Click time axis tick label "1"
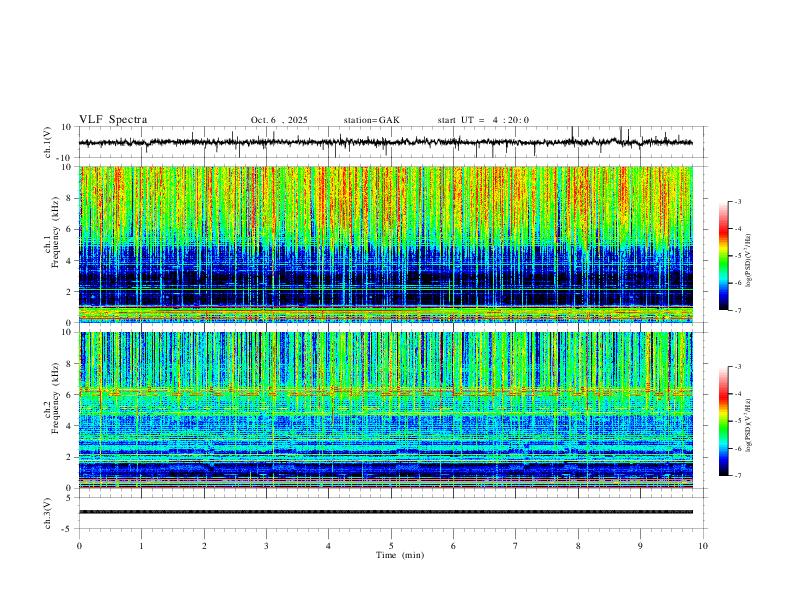792x612 pixels. 141,546
